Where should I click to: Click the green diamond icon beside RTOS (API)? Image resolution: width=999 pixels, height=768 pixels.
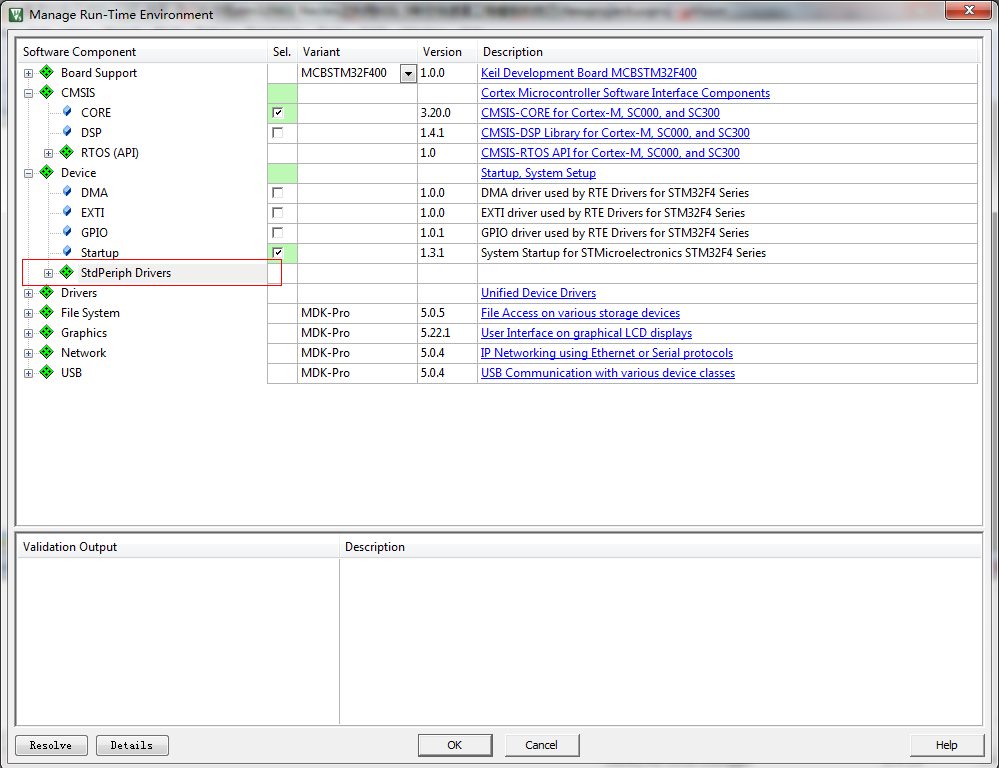point(67,153)
